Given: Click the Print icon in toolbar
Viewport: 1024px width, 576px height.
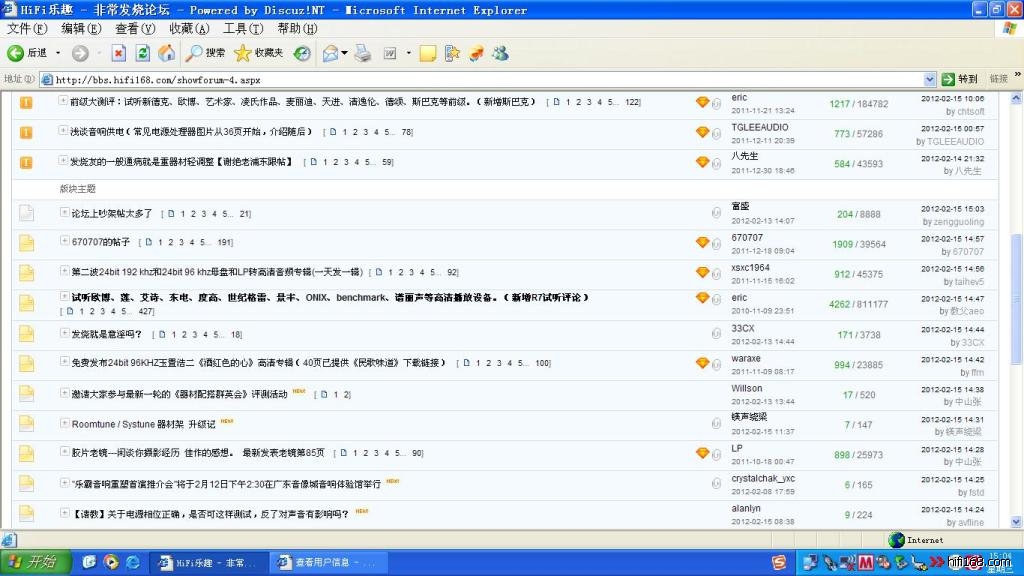Looking at the screenshot, I should pyautogui.click(x=363, y=53).
